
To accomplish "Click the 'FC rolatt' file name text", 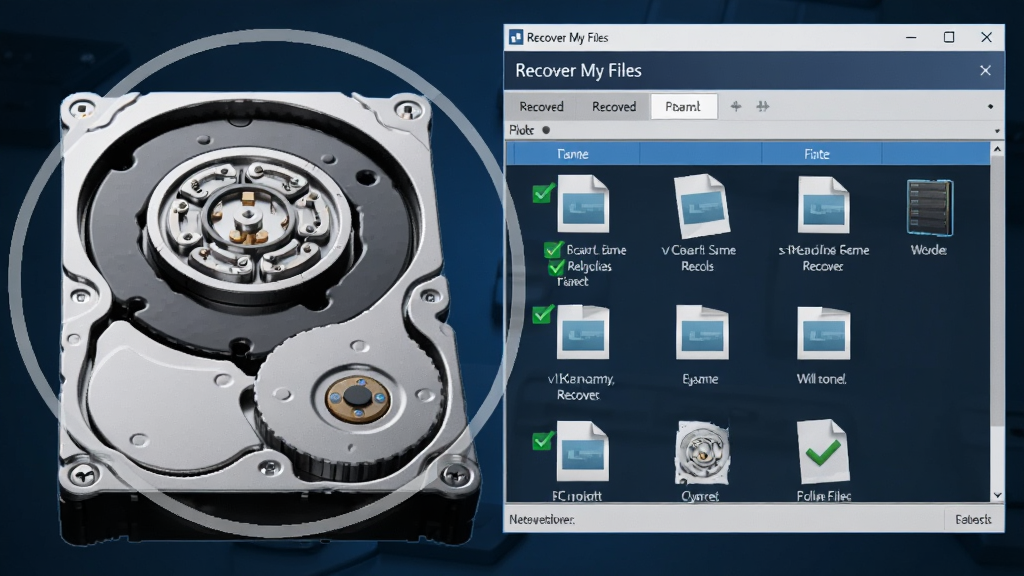I will coord(577,496).
